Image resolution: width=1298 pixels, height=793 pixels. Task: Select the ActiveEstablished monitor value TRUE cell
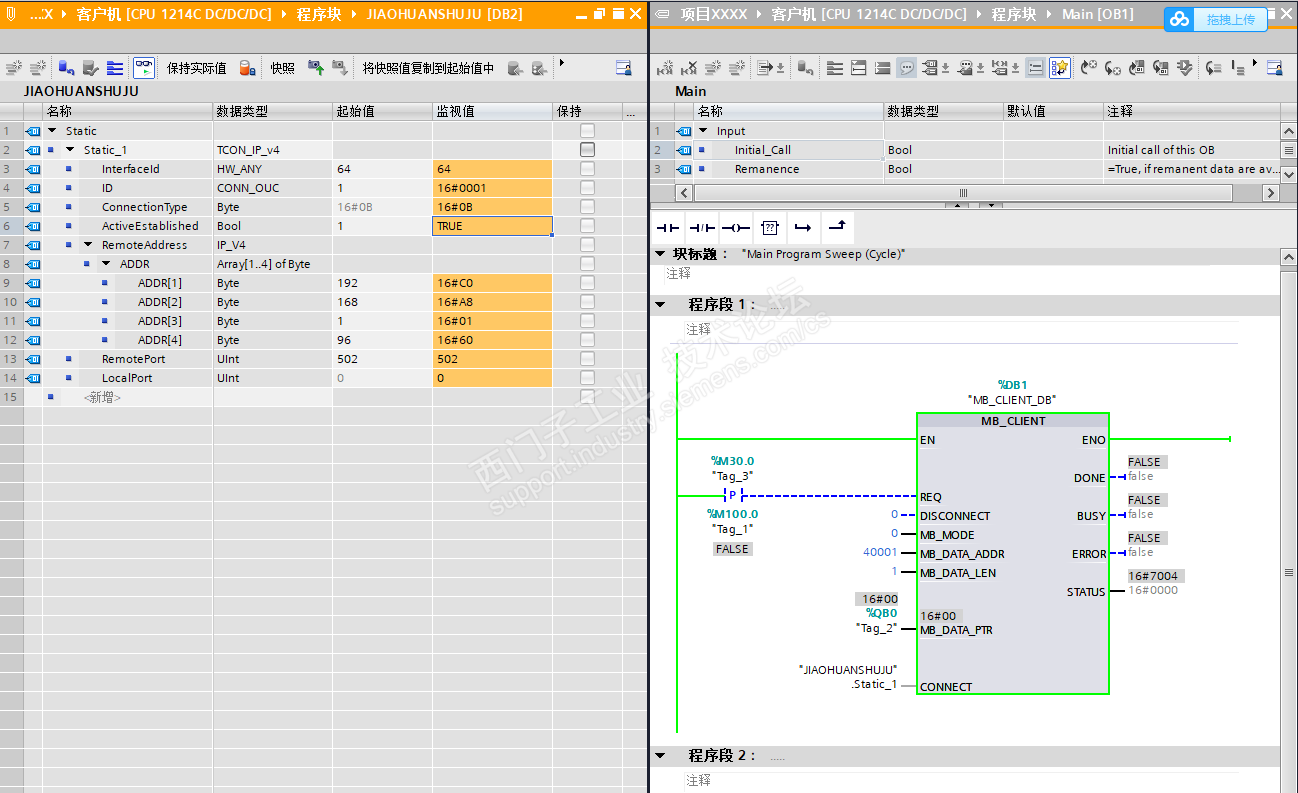pyautogui.click(x=492, y=226)
